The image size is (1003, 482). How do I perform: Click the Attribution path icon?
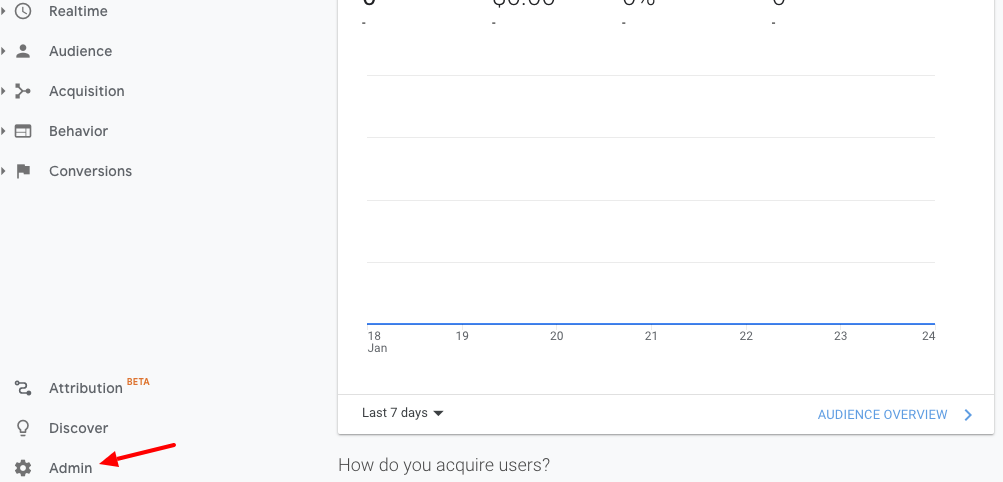23,388
